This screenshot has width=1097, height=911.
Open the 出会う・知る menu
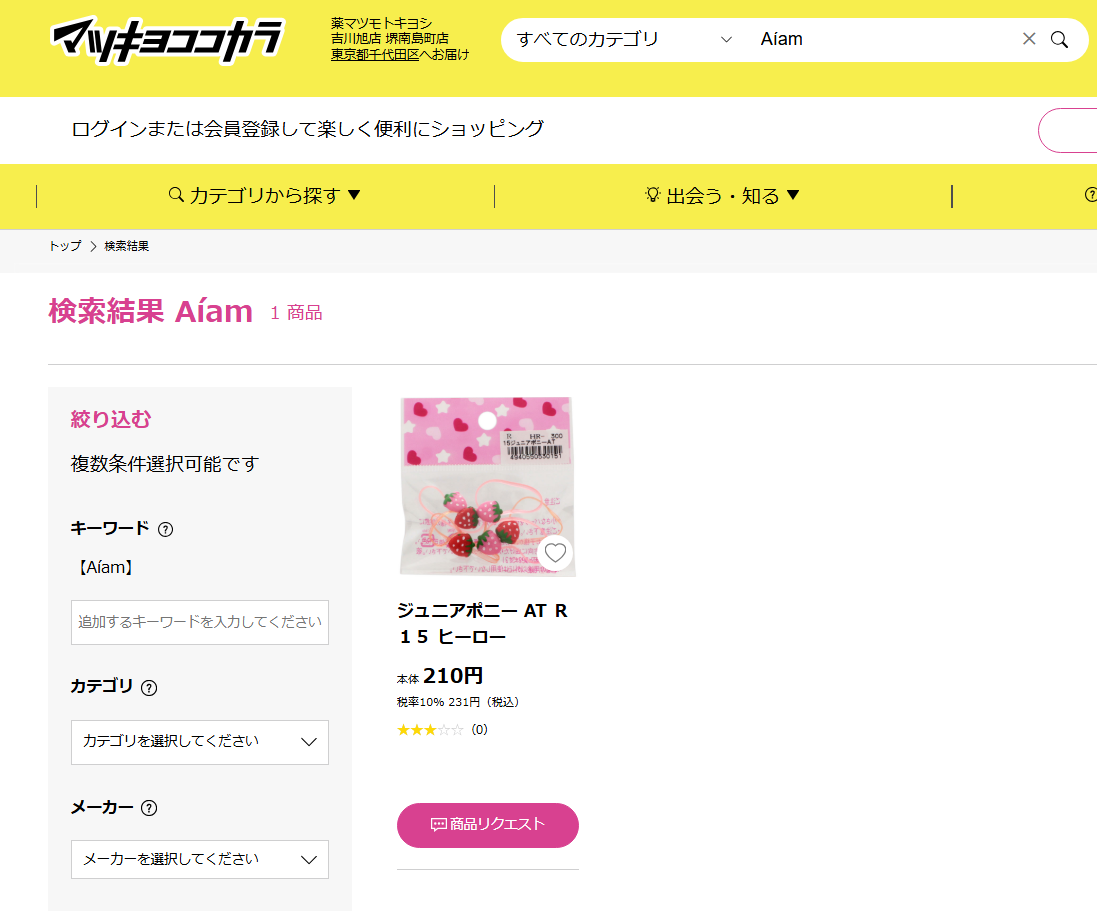tap(722, 195)
